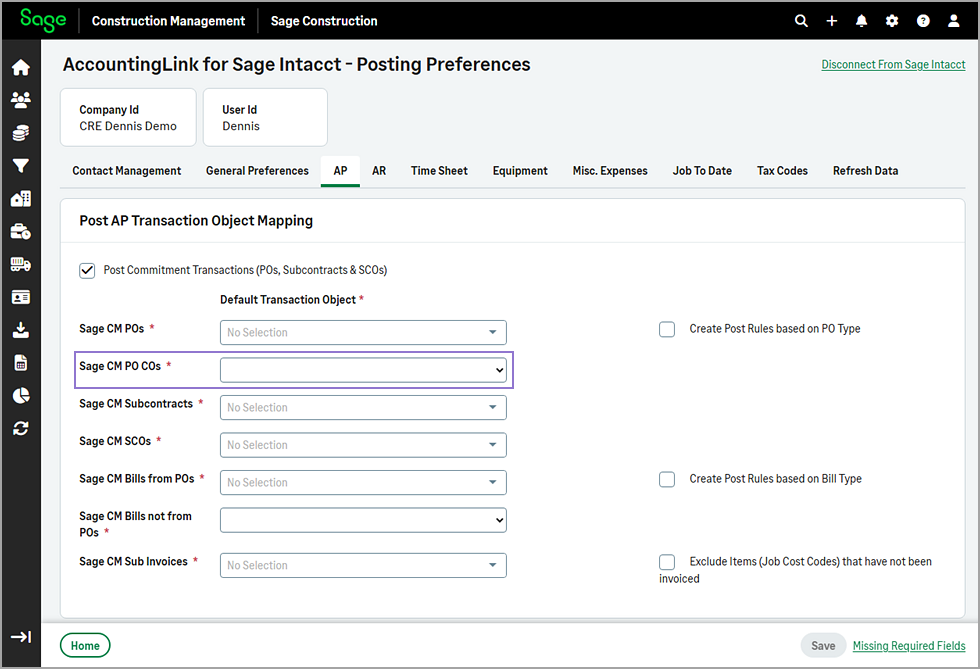
Task: Open the sync arrows icon in sidebar
Action: tap(21, 428)
